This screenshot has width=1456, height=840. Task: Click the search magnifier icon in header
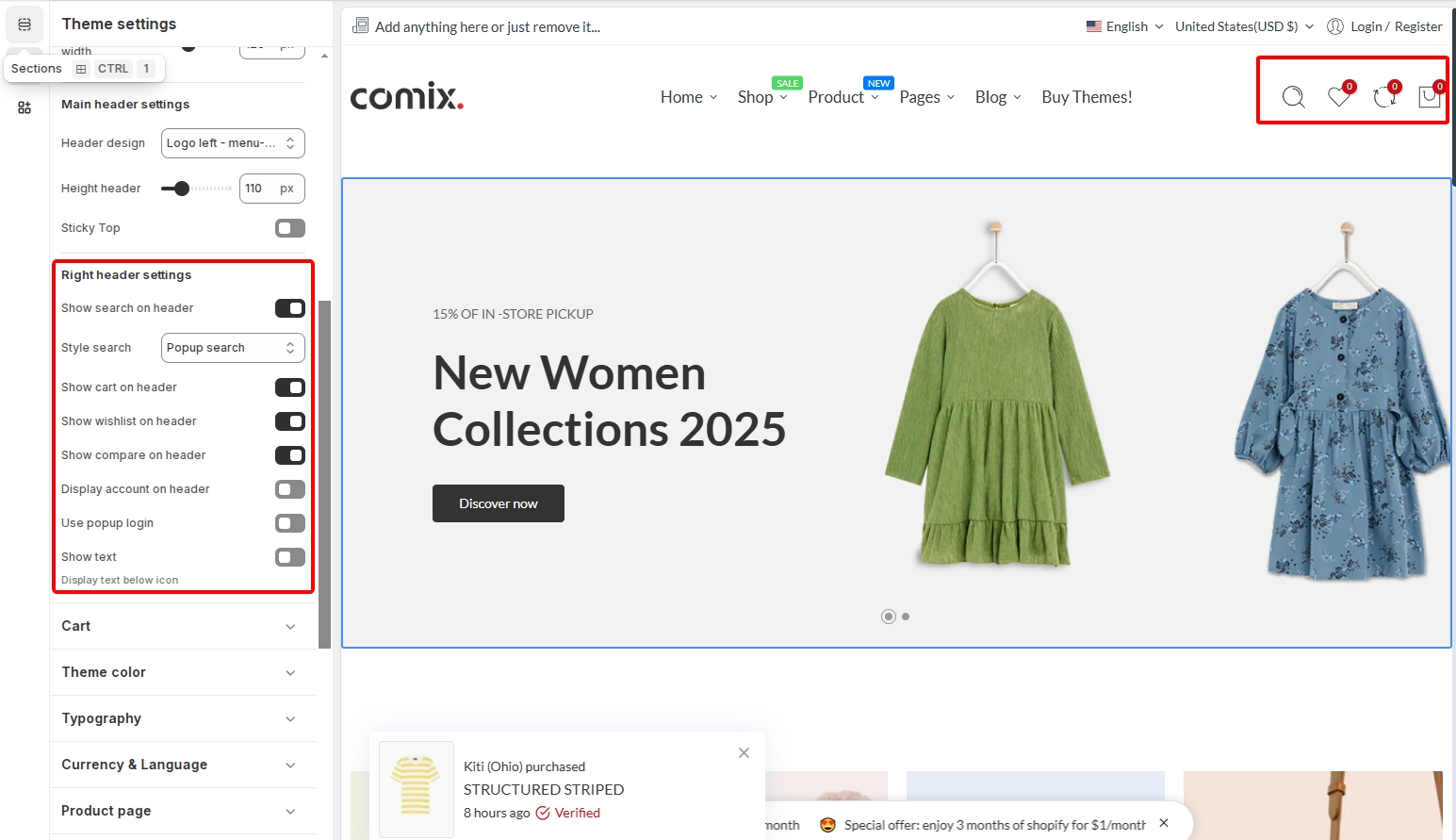pos(1293,97)
